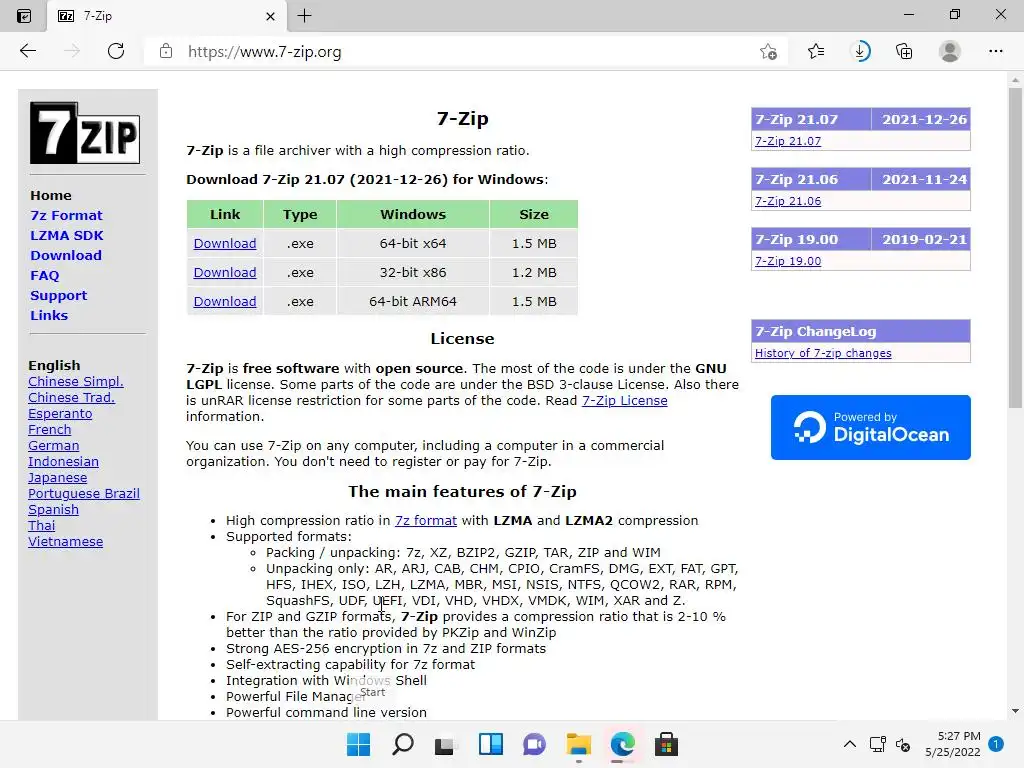This screenshot has height=768, width=1024.
Task: Select the 7-Zip browser tab
Action: (x=167, y=16)
